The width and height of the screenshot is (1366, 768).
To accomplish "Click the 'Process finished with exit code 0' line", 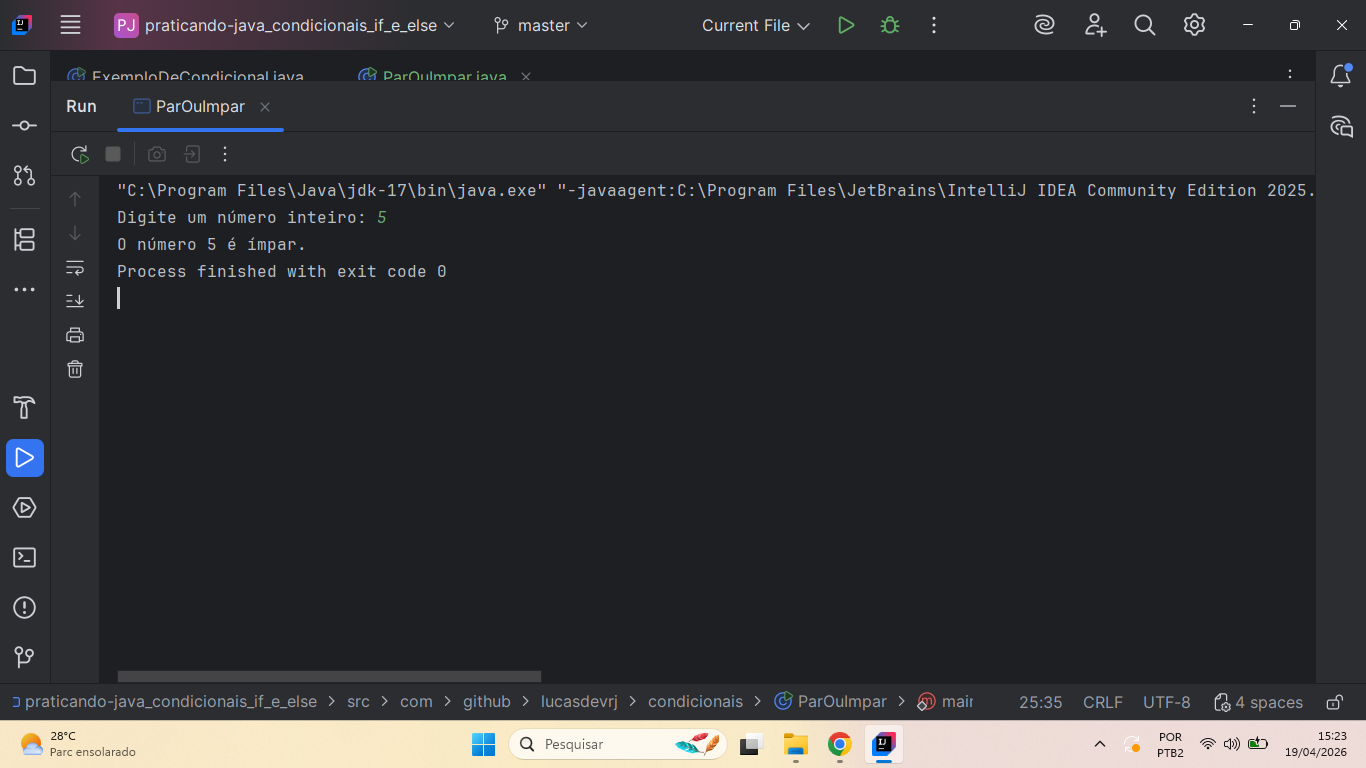I will (282, 271).
